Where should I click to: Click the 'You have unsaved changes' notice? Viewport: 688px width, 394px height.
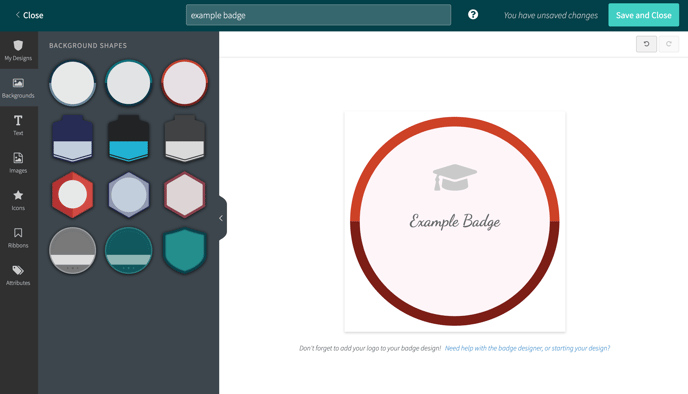(x=551, y=15)
